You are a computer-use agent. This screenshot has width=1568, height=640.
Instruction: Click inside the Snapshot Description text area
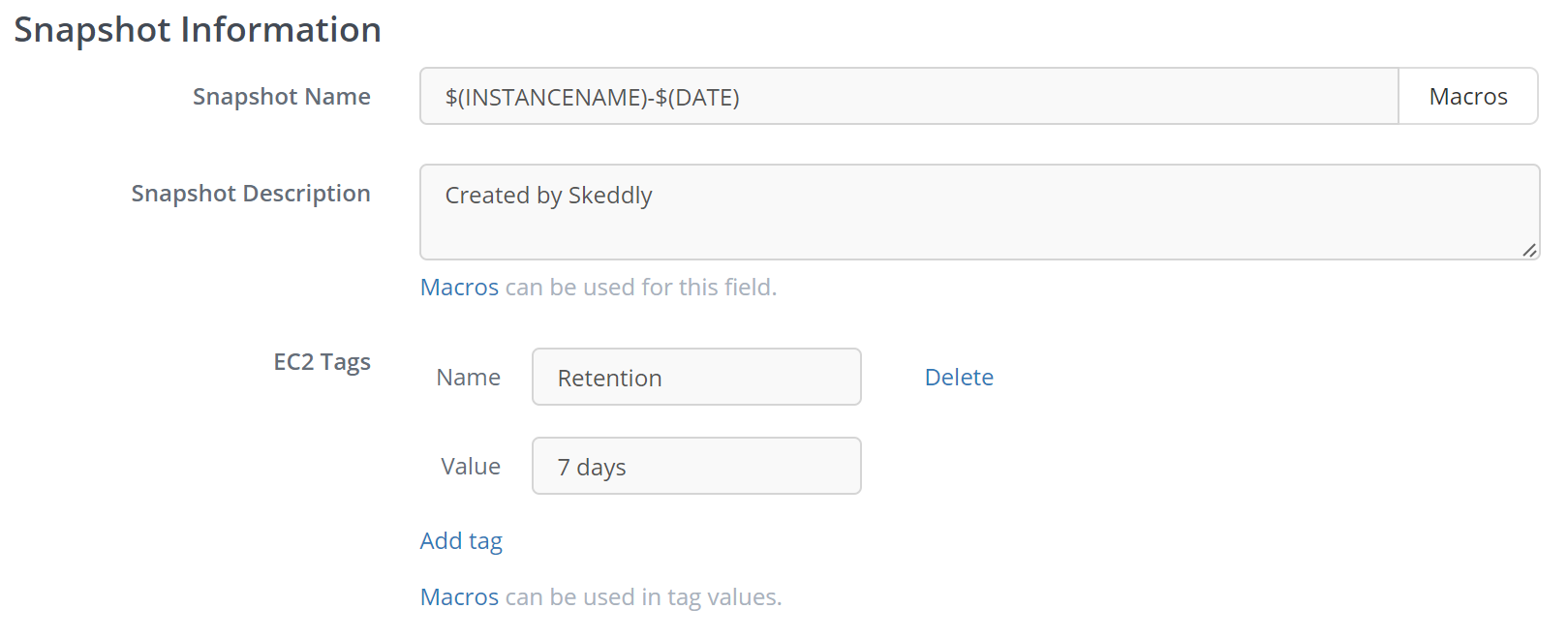click(979, 212)
